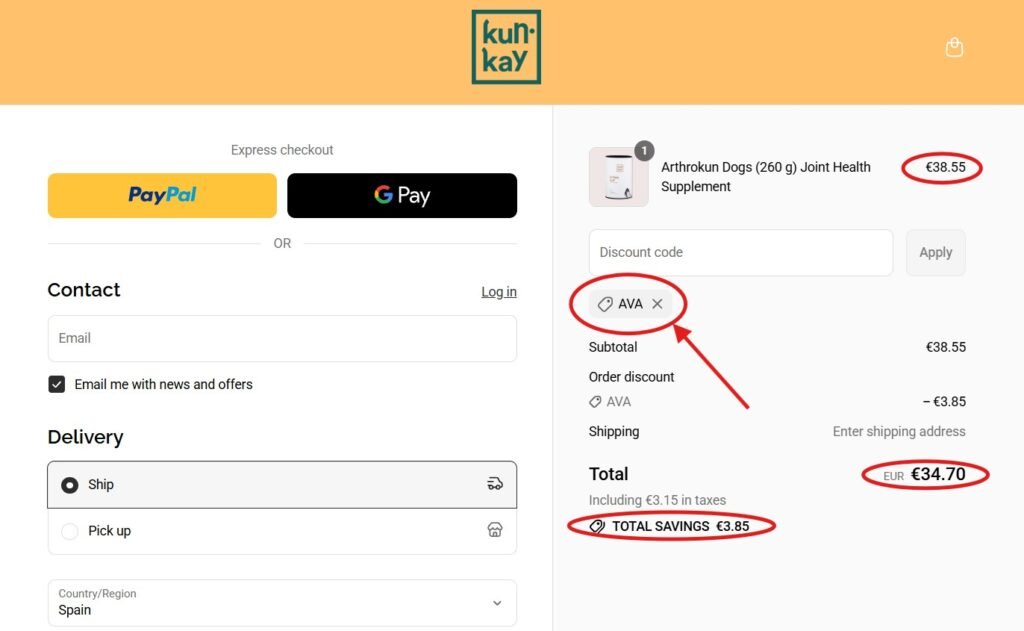Remove the AVA discount code tag
1024x631 pixels.
coord(657,304)
